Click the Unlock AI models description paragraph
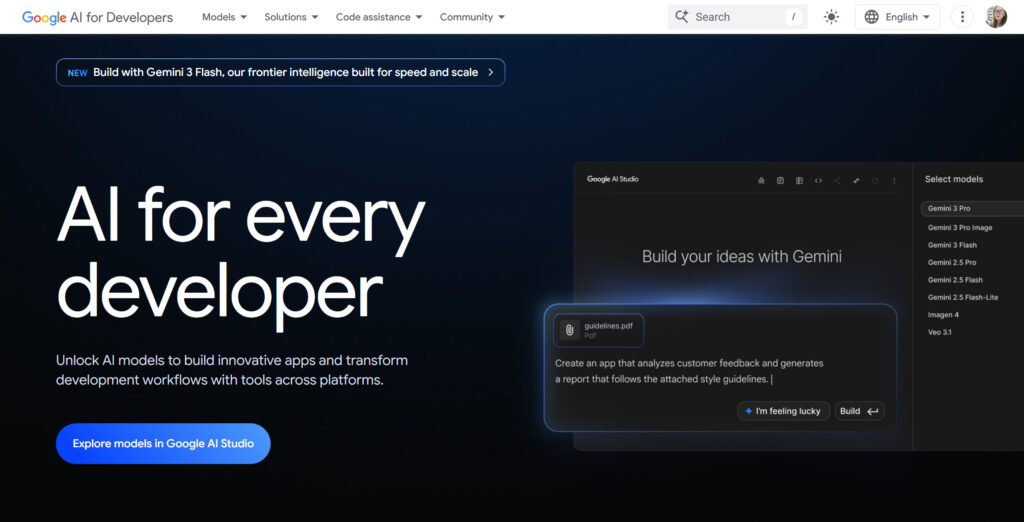Image resolution: width=1024 pixels, height=522 pixels. pos(232,370)
